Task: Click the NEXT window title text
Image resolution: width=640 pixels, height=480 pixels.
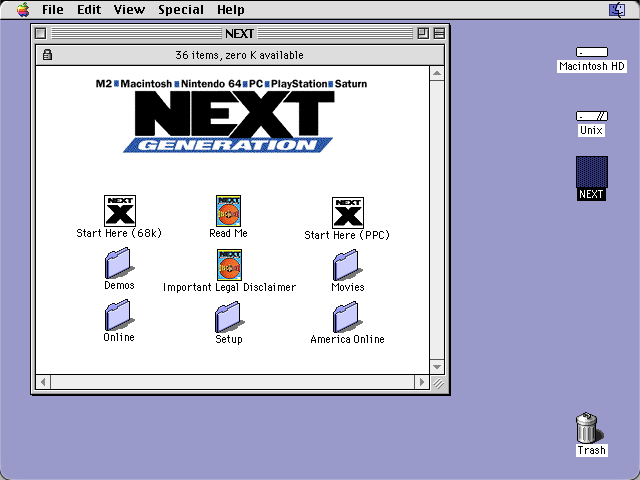Action: point(240,33)
